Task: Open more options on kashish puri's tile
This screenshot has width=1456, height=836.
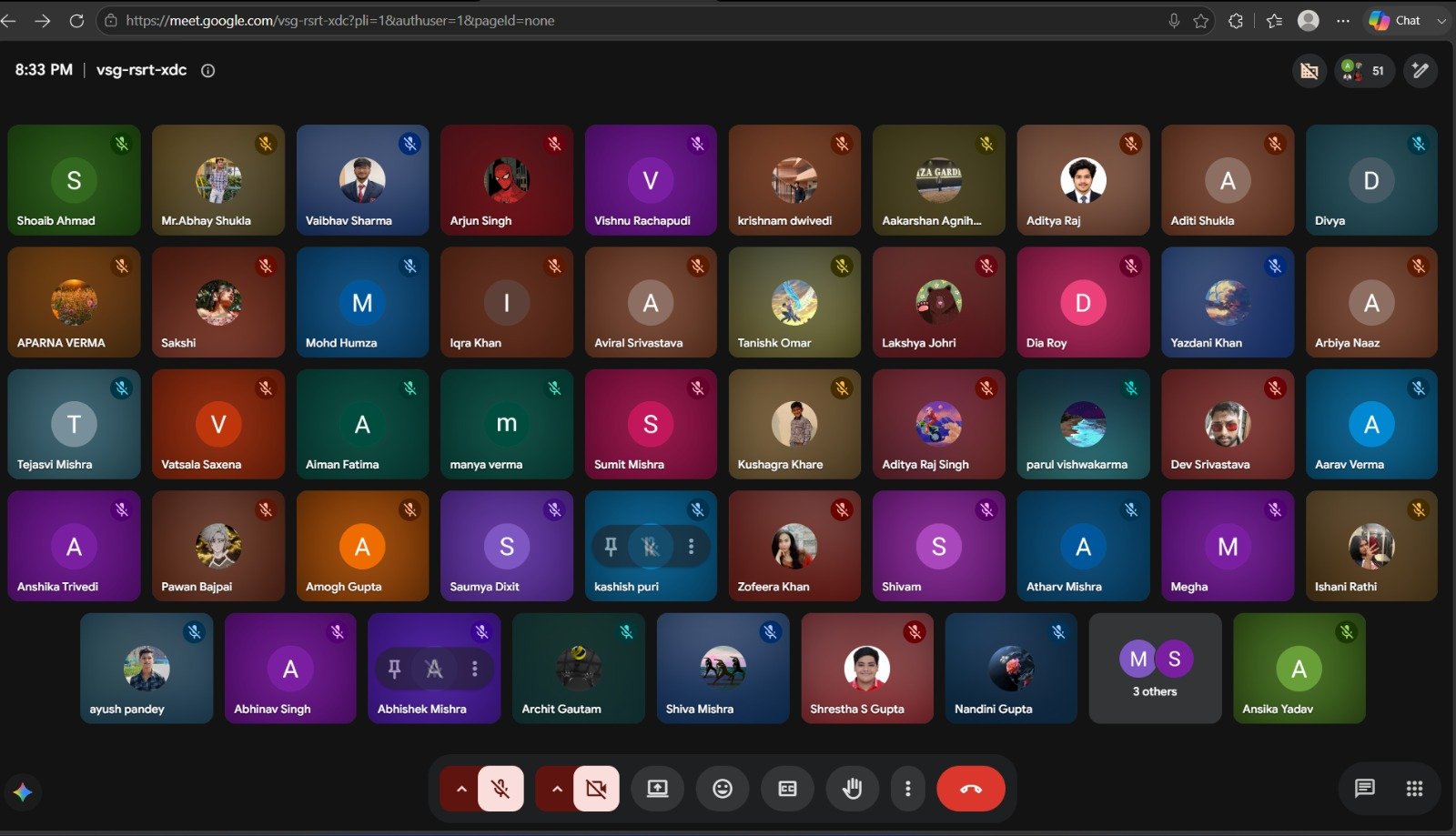Action: 691,546
